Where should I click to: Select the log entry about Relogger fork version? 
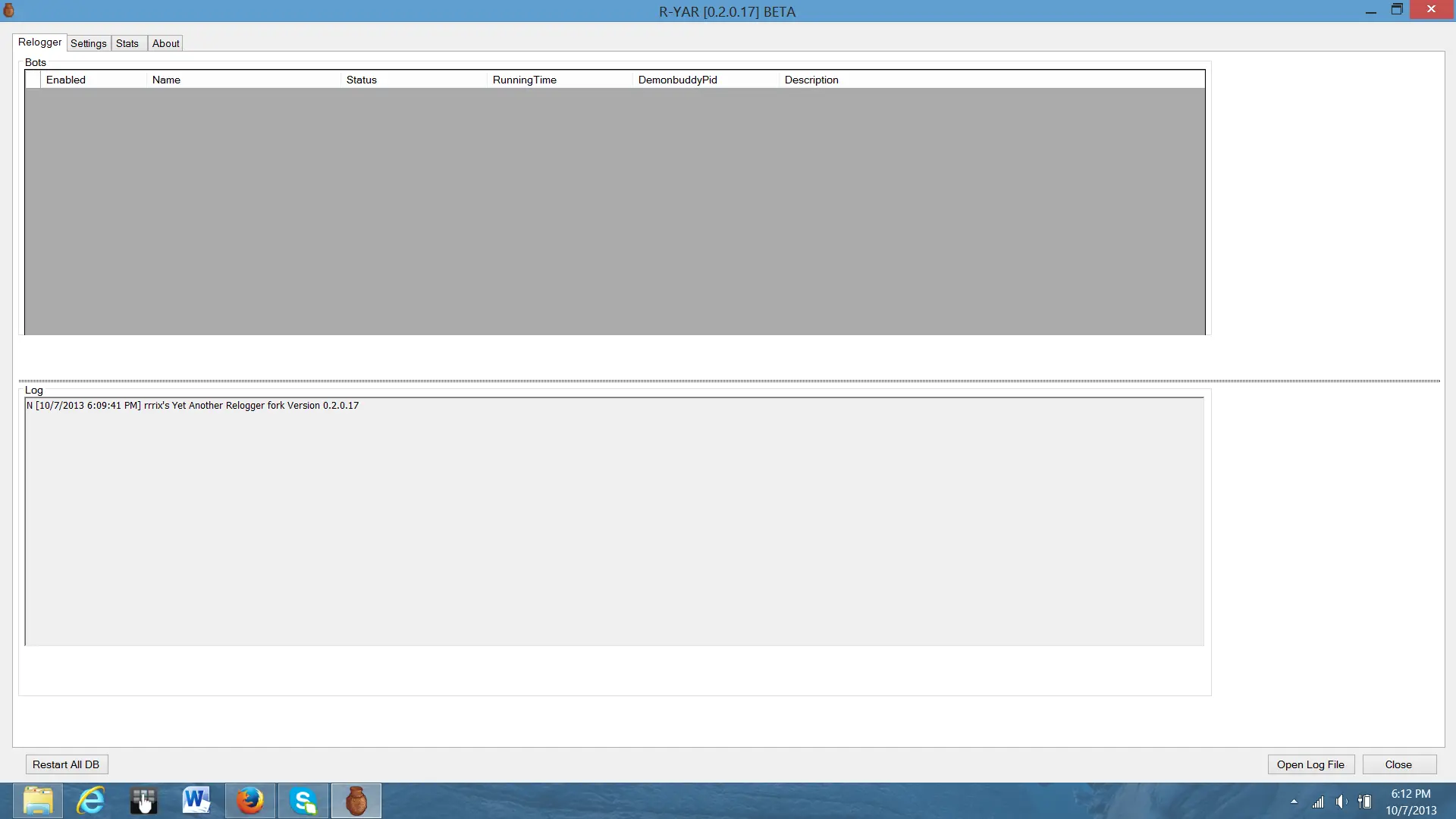193,406
